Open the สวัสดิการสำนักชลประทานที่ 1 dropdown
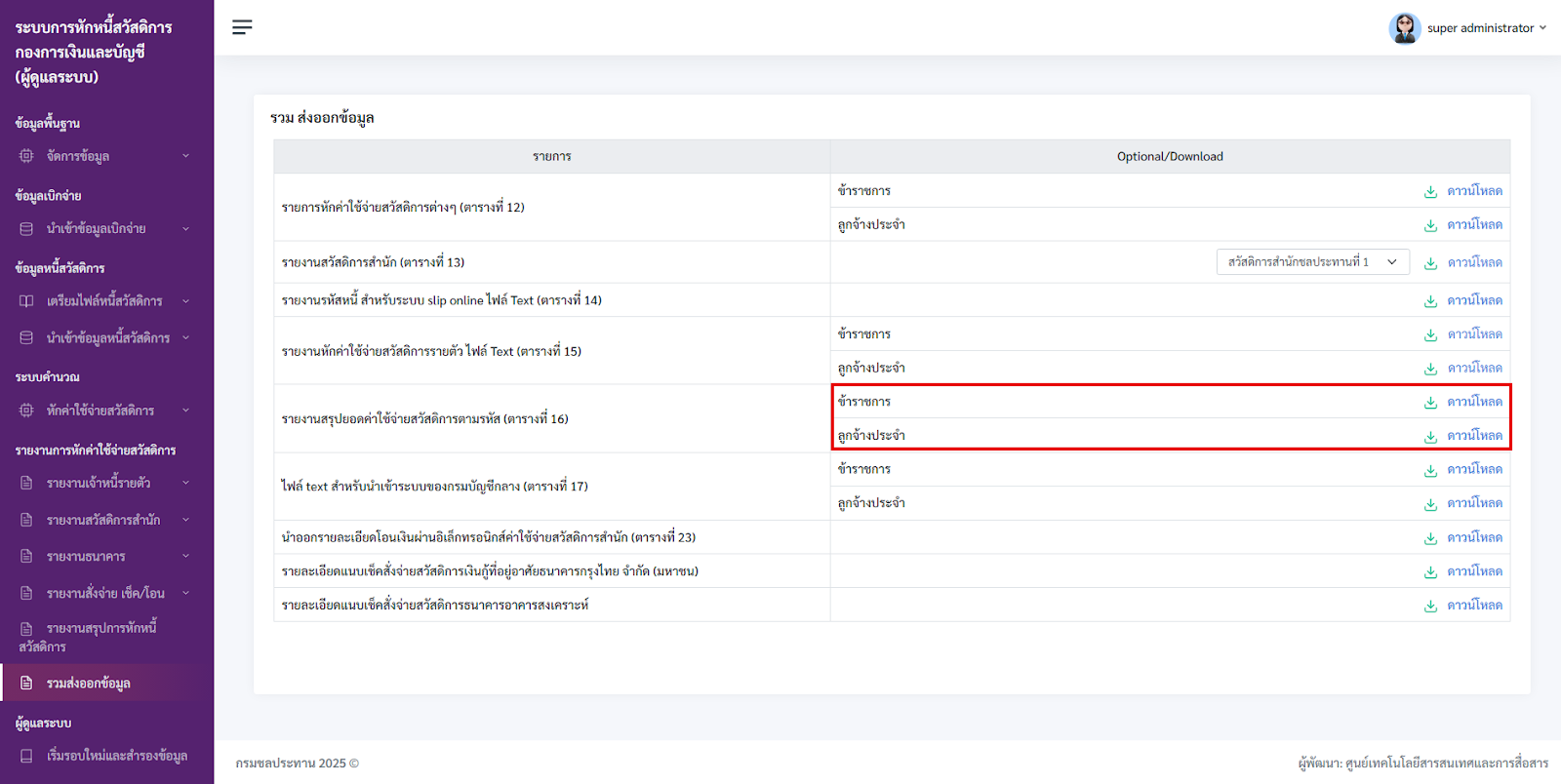 (1312, 262)
